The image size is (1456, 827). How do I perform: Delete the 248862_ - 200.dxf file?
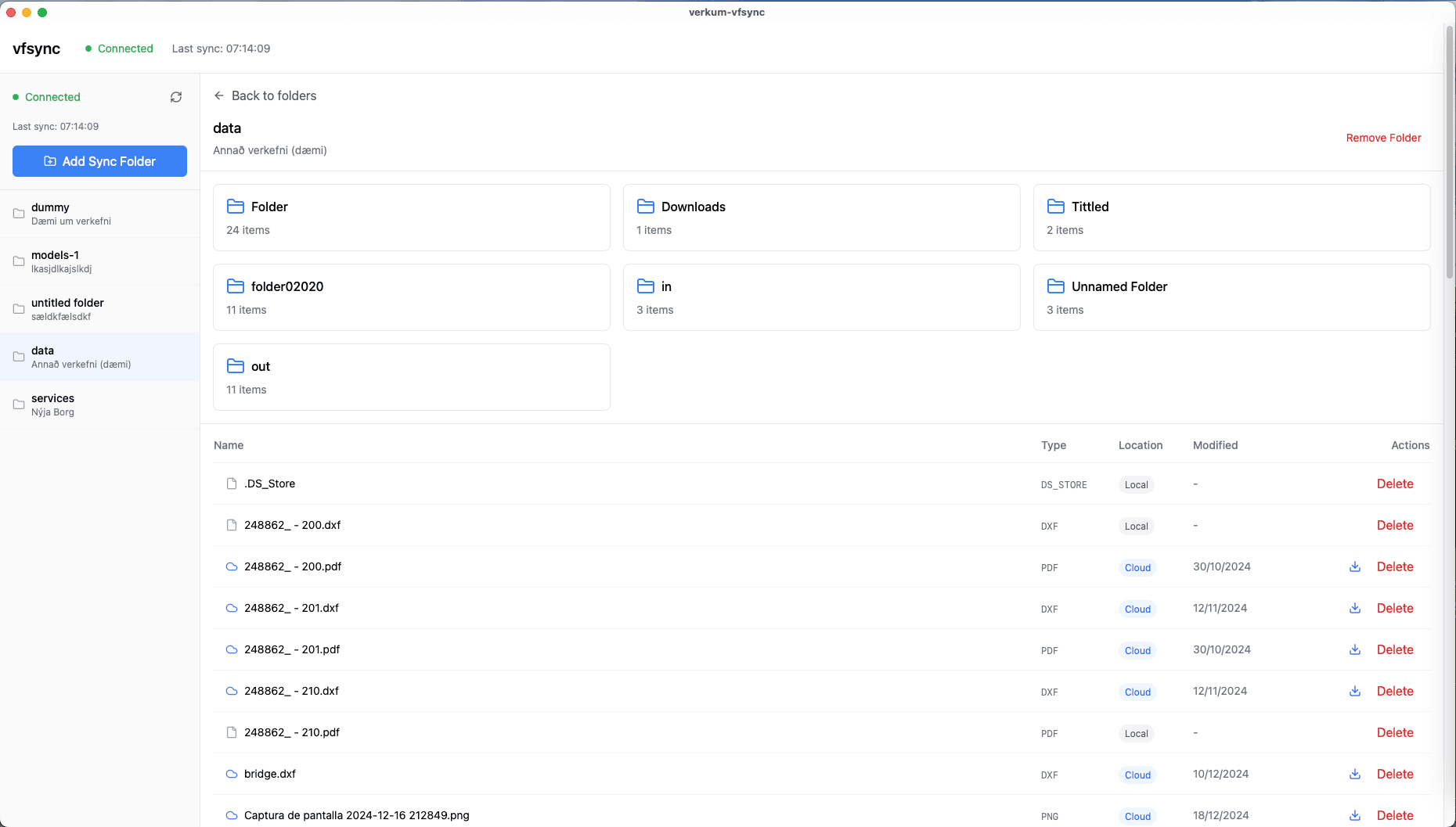coord(1394,526)
